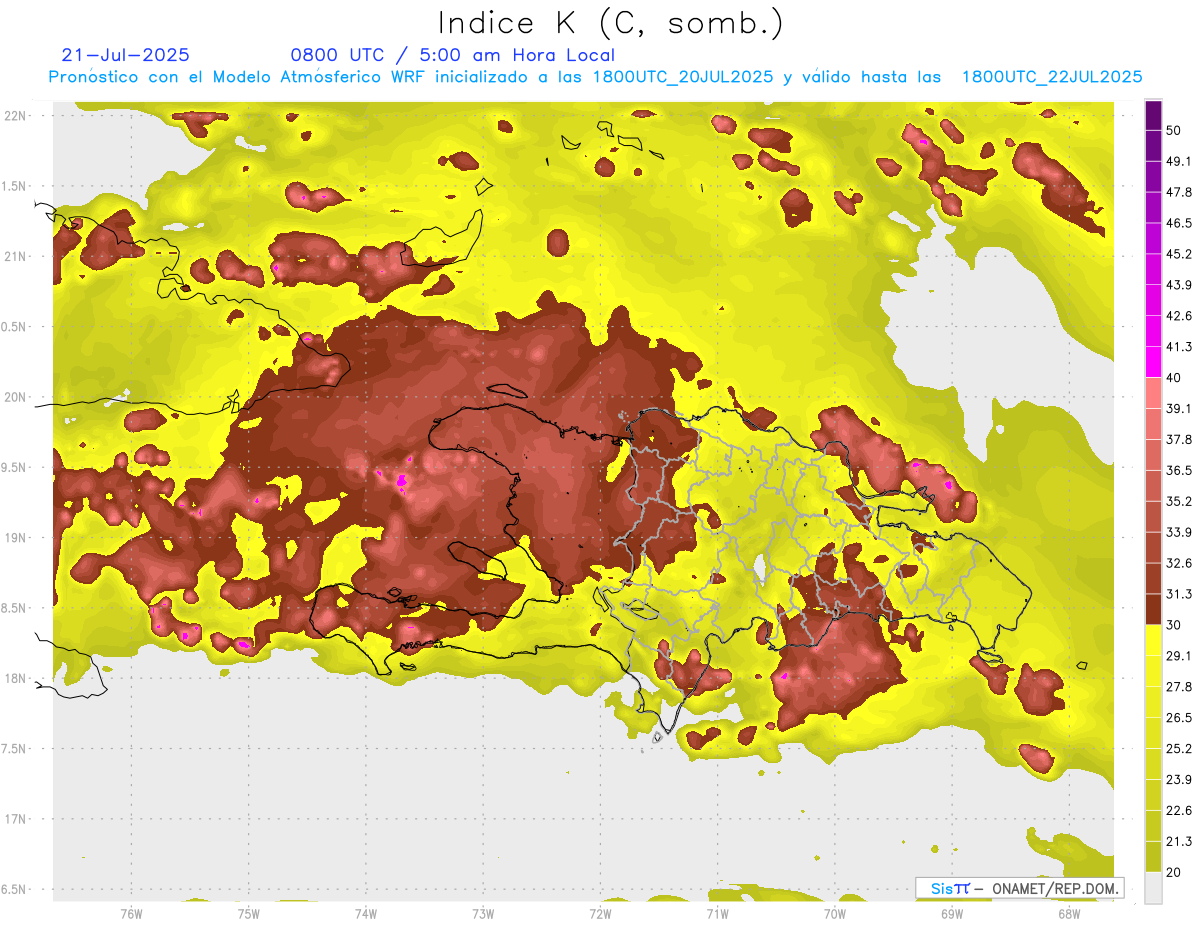Viewport: 1200px width, 927px height.
Task: Click the "47.8" color bar label
Action: click(1179, 192)
